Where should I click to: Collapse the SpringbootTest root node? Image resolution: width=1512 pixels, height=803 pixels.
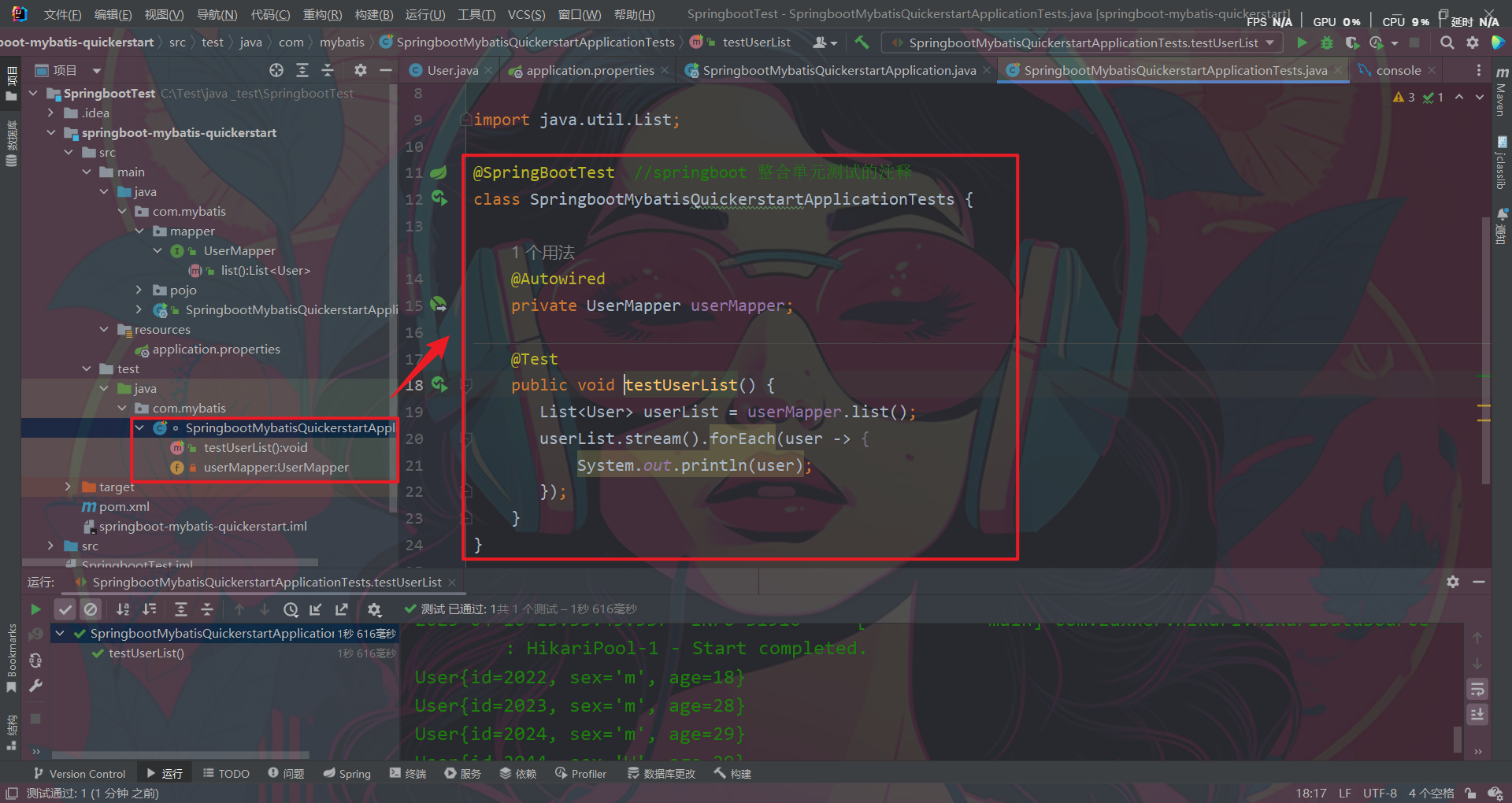33,93
